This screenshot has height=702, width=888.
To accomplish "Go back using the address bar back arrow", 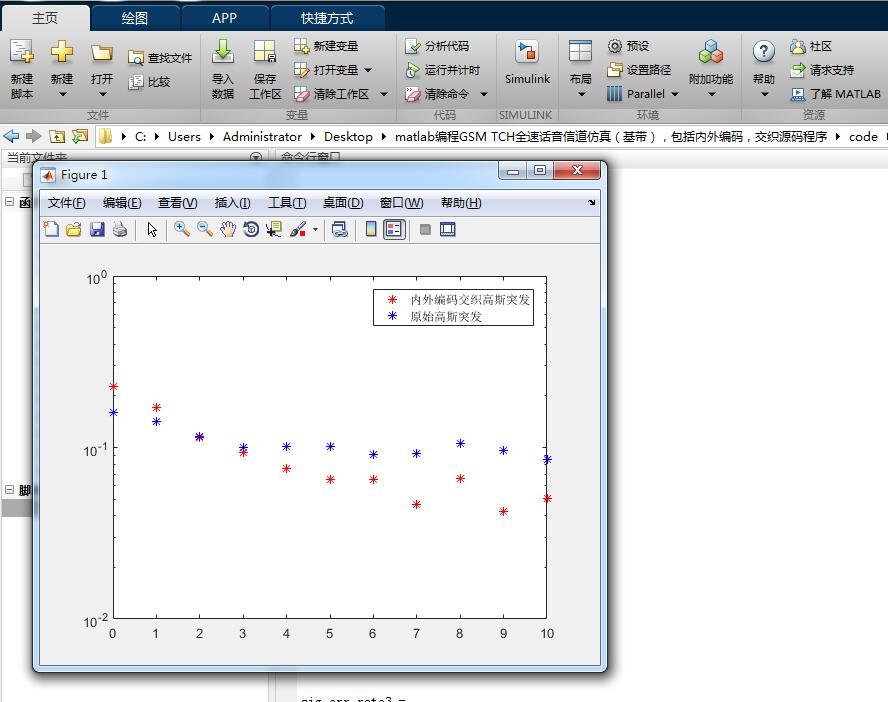I will (x=11, y=136).
